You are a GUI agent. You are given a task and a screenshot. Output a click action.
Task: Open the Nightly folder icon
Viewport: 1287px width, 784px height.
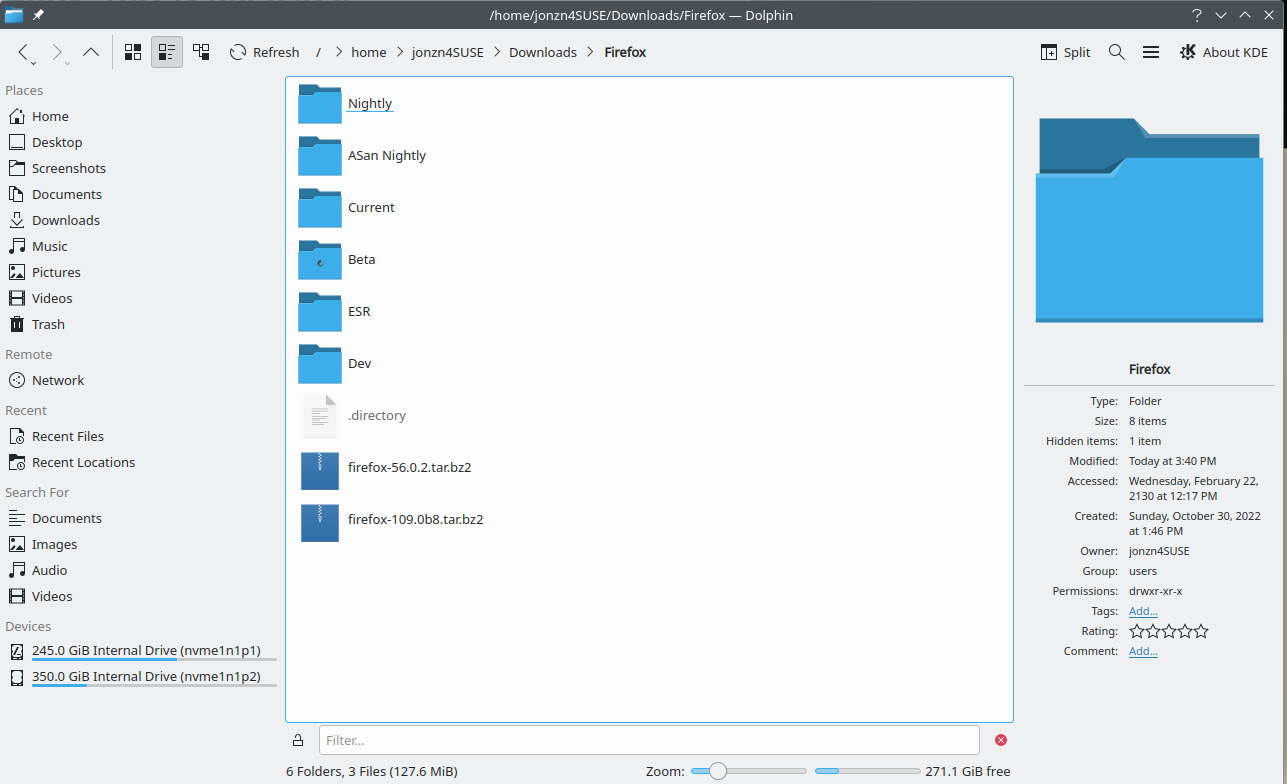click(x=320, y=104)
